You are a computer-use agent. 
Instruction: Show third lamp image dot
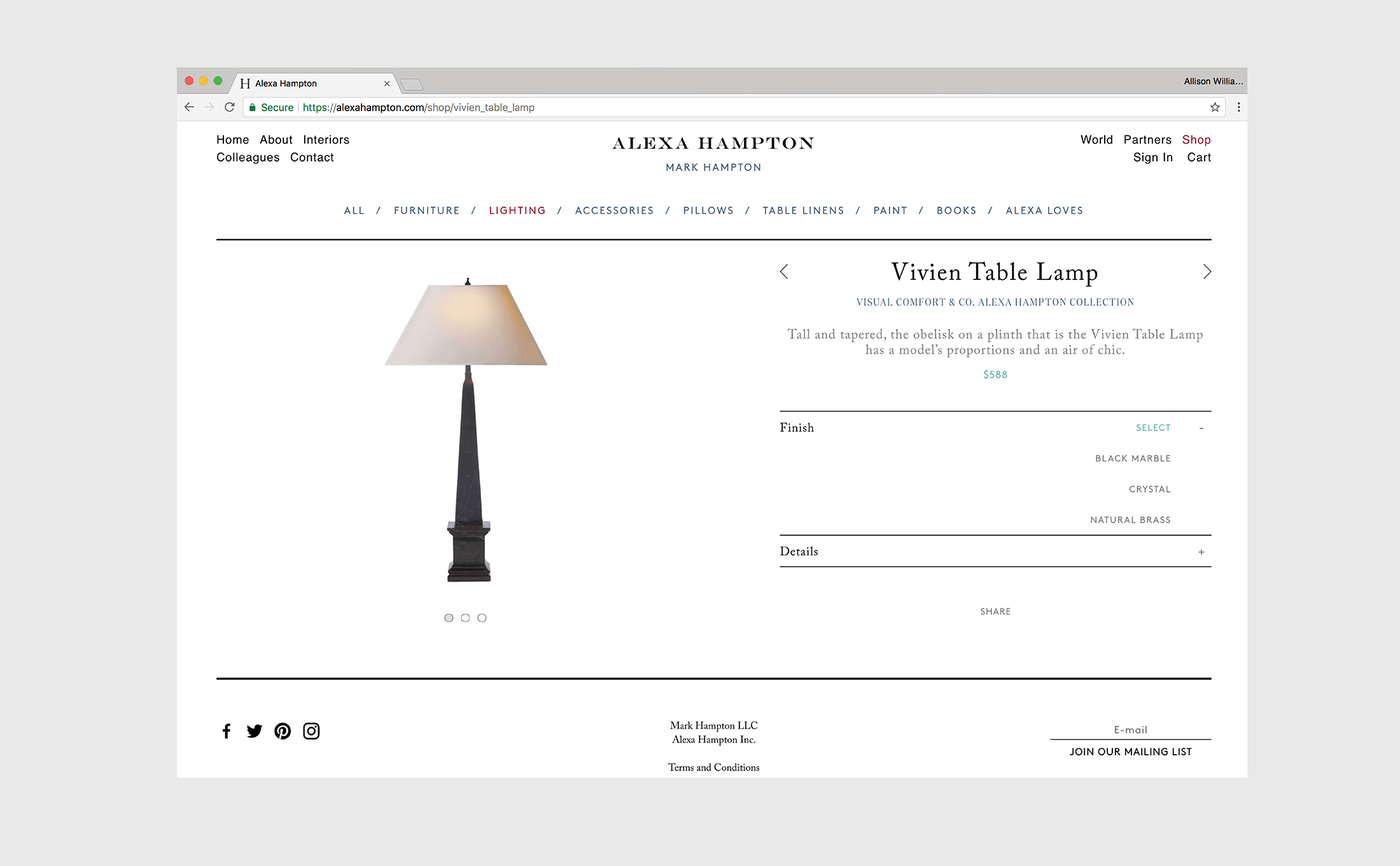click(482, 618)
